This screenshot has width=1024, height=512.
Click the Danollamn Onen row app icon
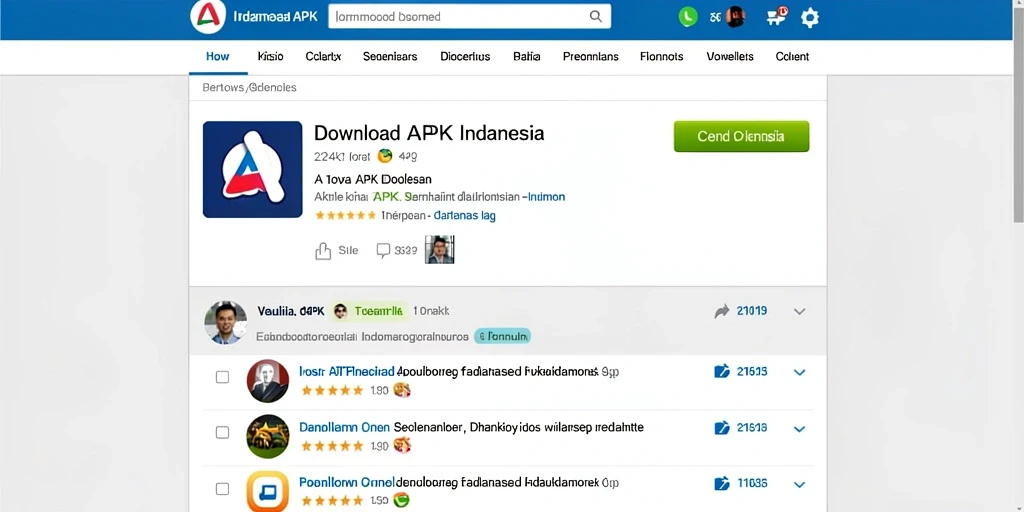point(268,436)
